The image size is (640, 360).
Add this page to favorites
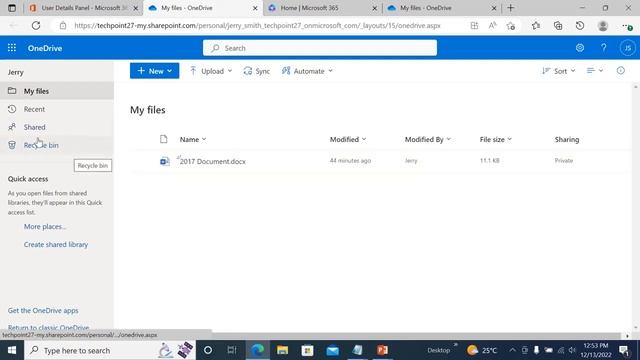point(511,26)
